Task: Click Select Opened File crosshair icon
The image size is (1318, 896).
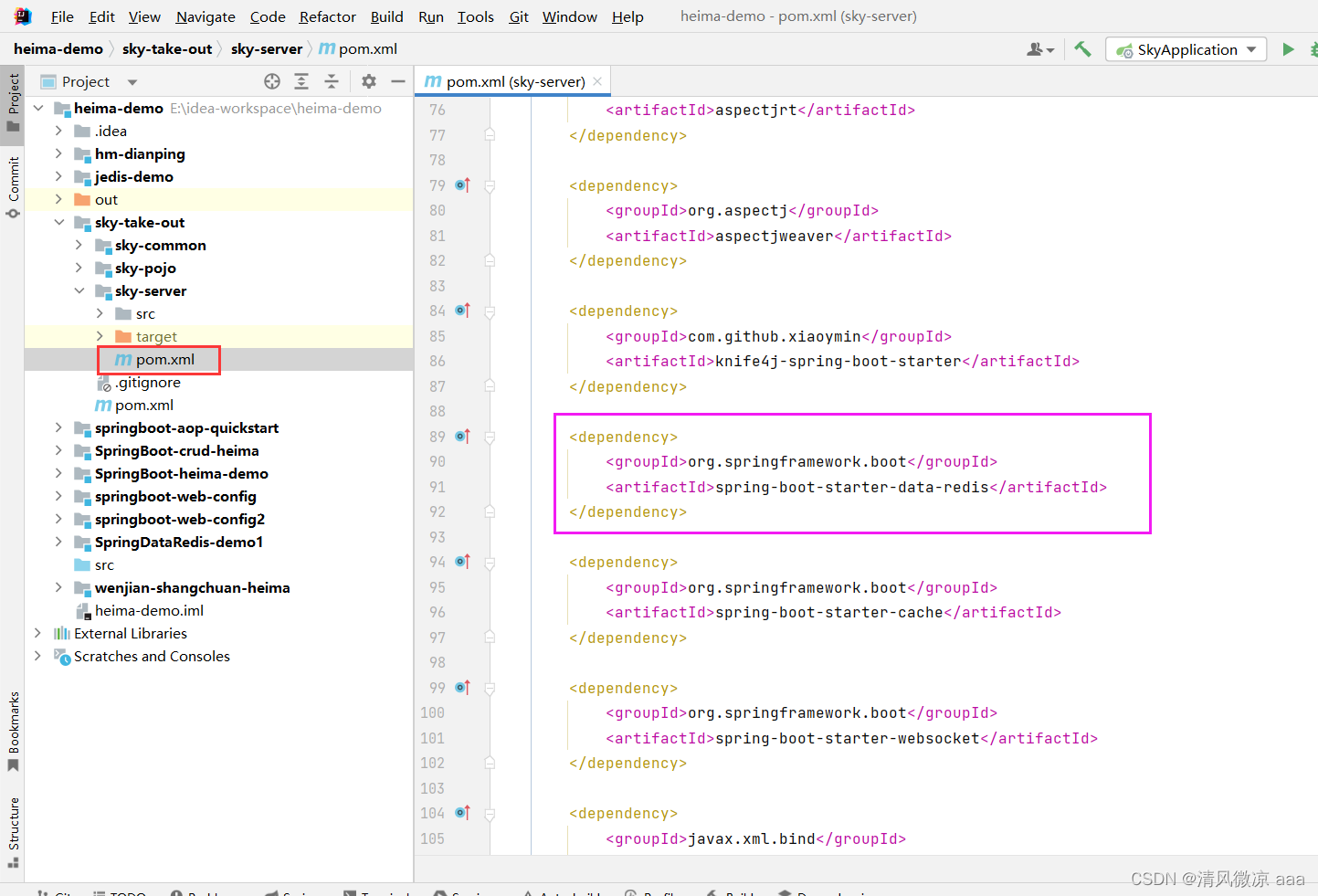Action: pyautogui.click(x=272, y=81)
